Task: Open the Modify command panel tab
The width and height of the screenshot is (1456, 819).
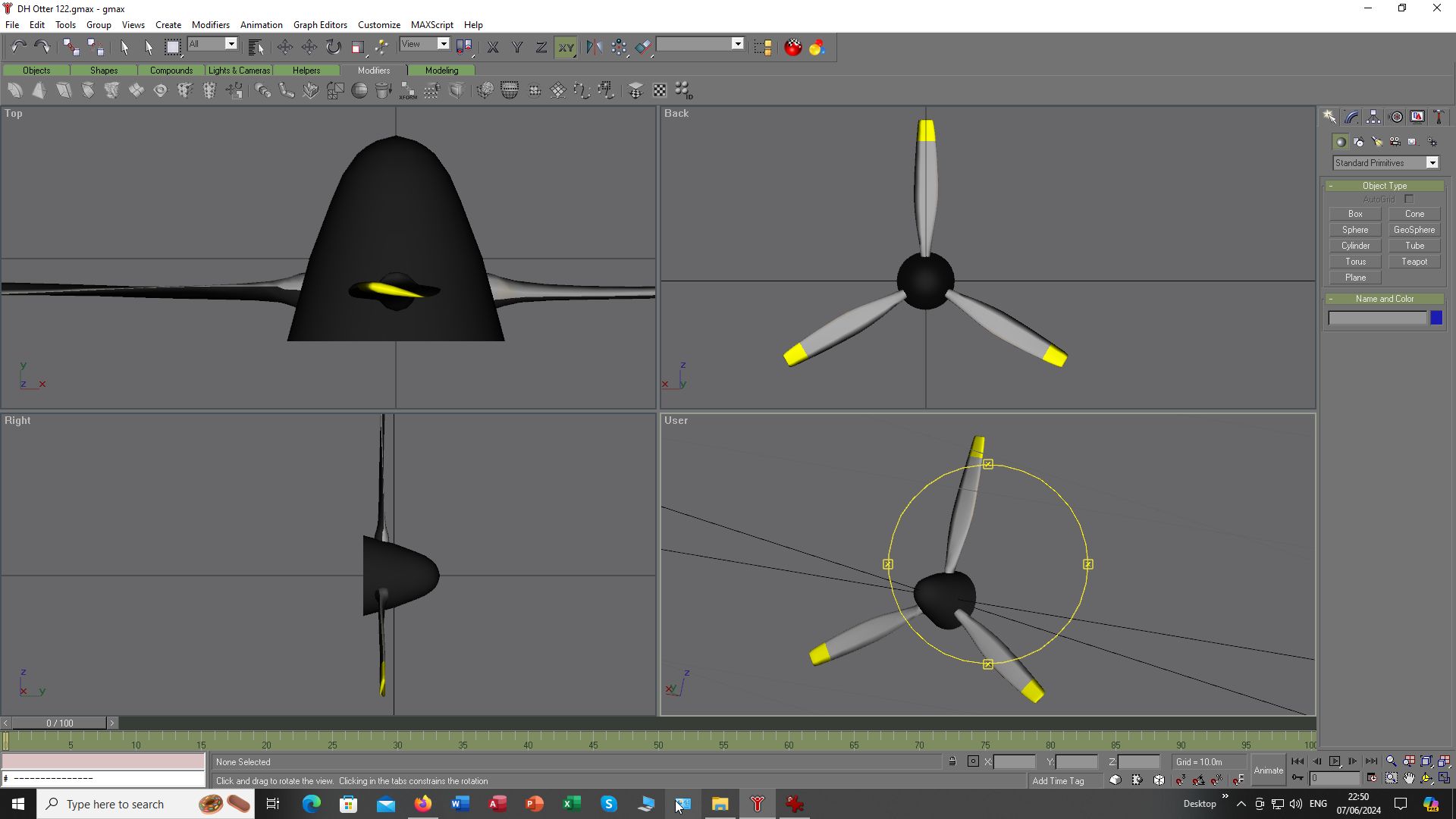Action: click(x=1351, y=117)
